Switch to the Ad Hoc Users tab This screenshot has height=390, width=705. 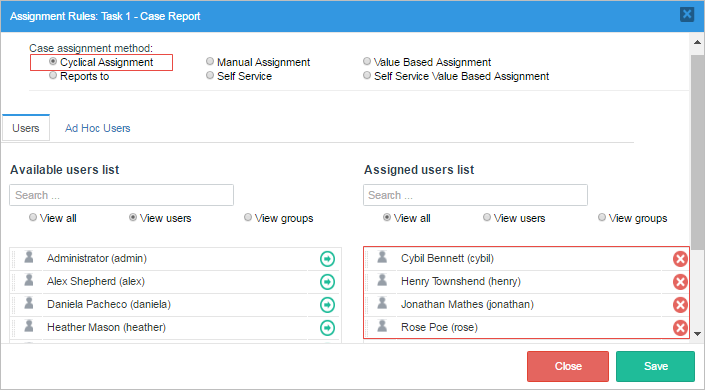(x=98, y=128)
